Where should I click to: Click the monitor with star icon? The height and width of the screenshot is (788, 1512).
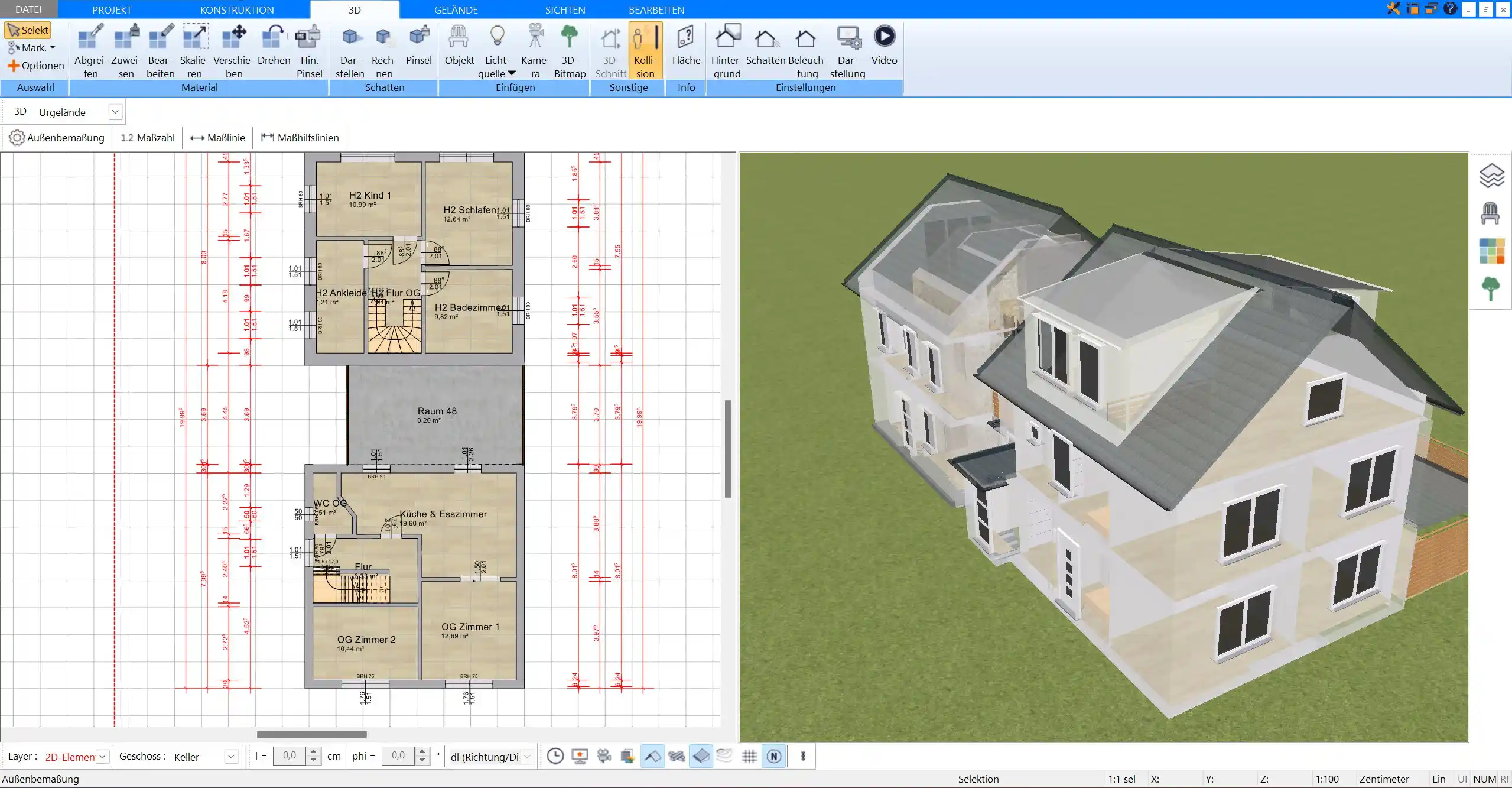[580, 756]
